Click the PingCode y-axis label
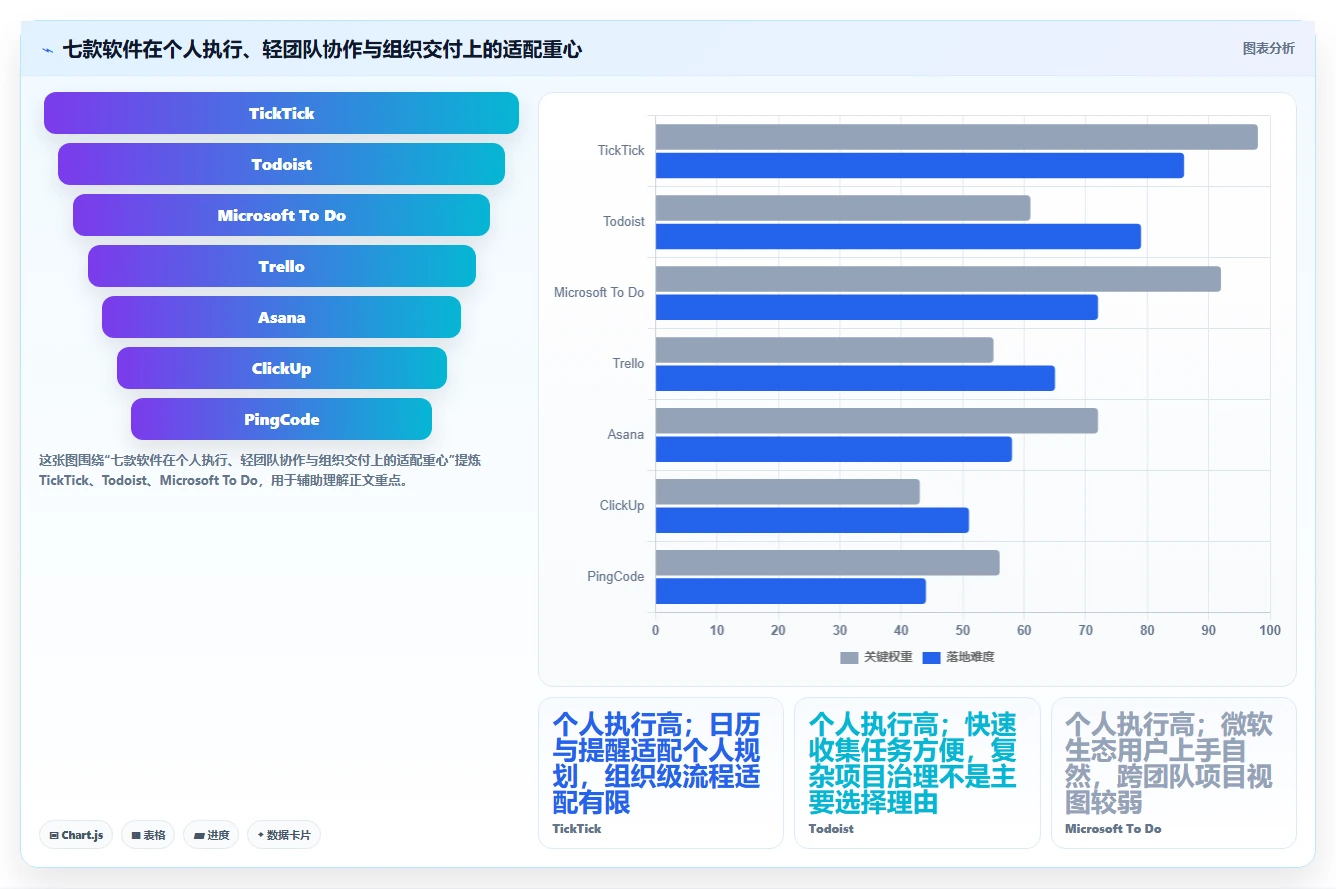Screen dimensions: 1336x889 [615, 576]
